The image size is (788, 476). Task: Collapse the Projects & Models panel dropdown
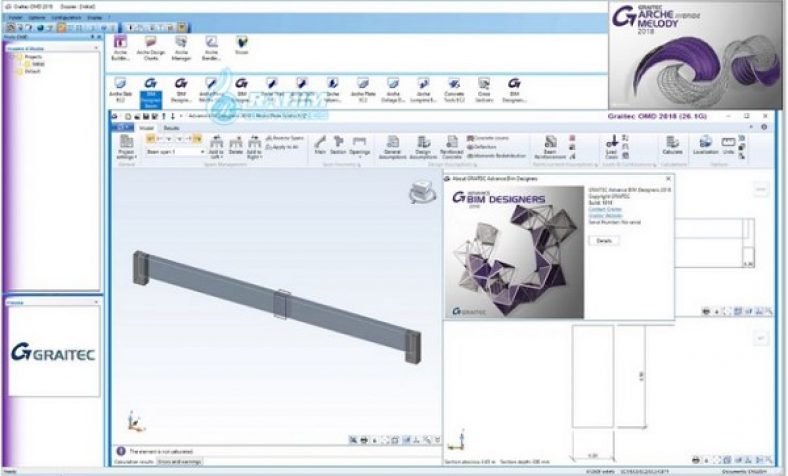point(96,48)
